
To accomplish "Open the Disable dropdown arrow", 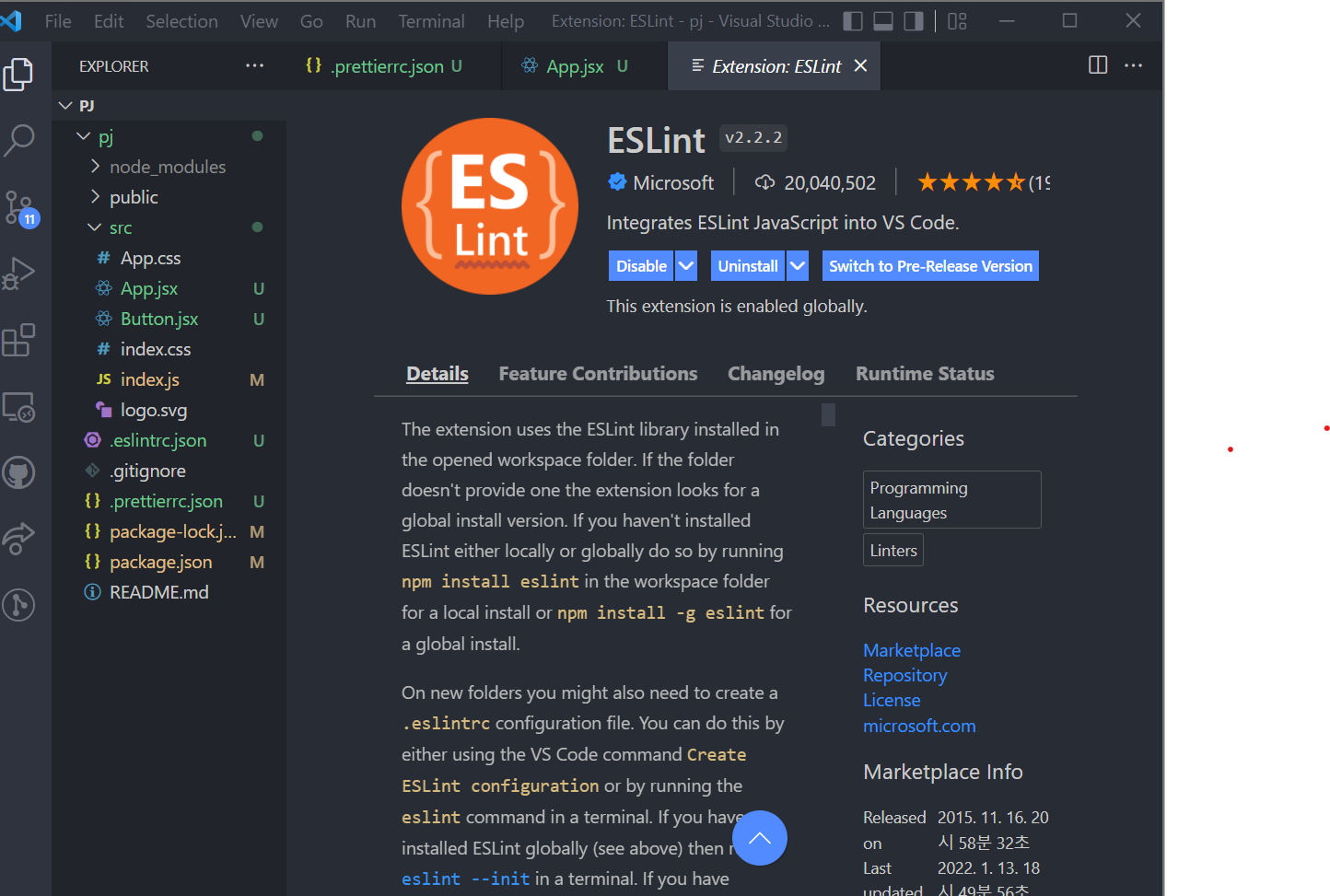I will (686, 266).
